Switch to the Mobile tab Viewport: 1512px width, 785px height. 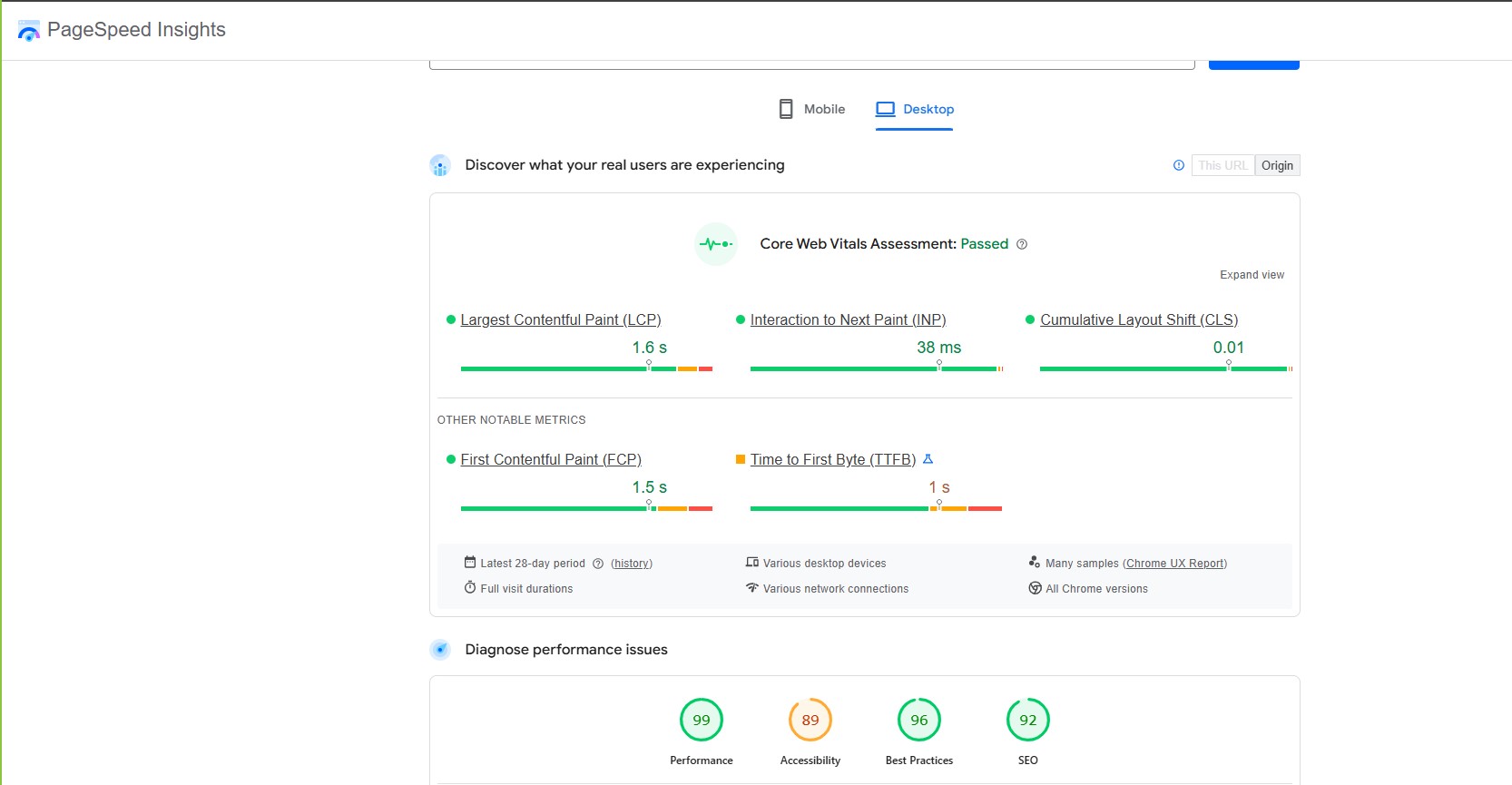click(812, 109)
